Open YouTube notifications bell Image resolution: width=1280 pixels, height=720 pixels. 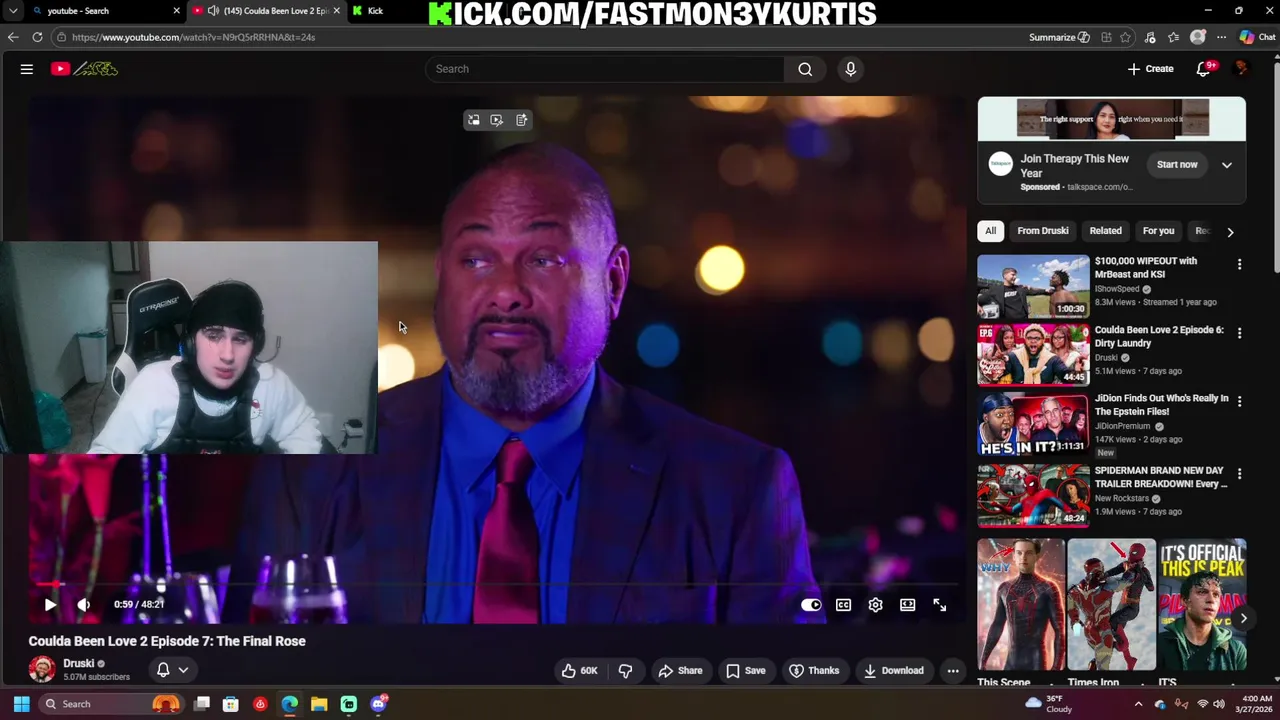[1204, 69]
